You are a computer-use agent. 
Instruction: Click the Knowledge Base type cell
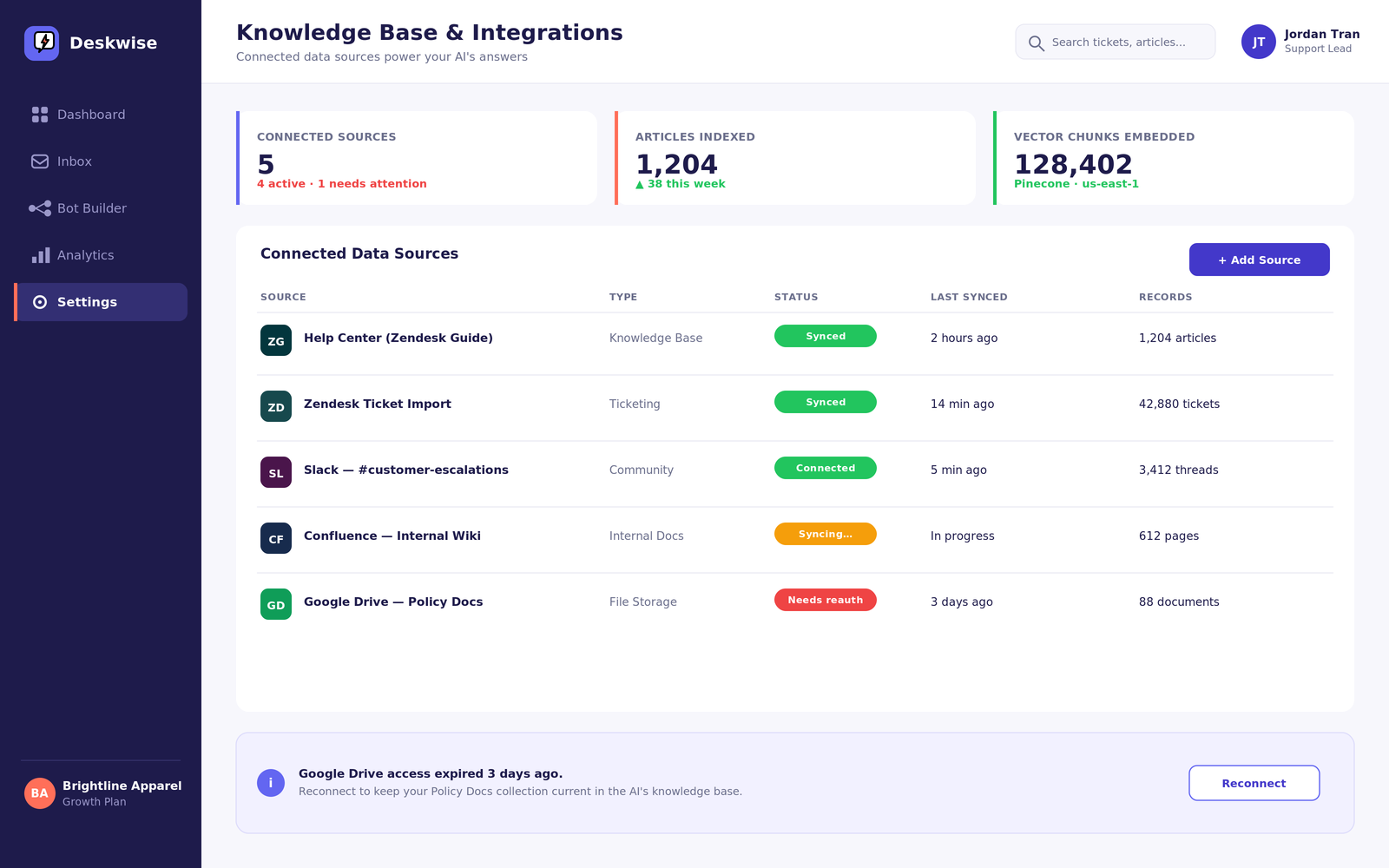coord(655,338)
